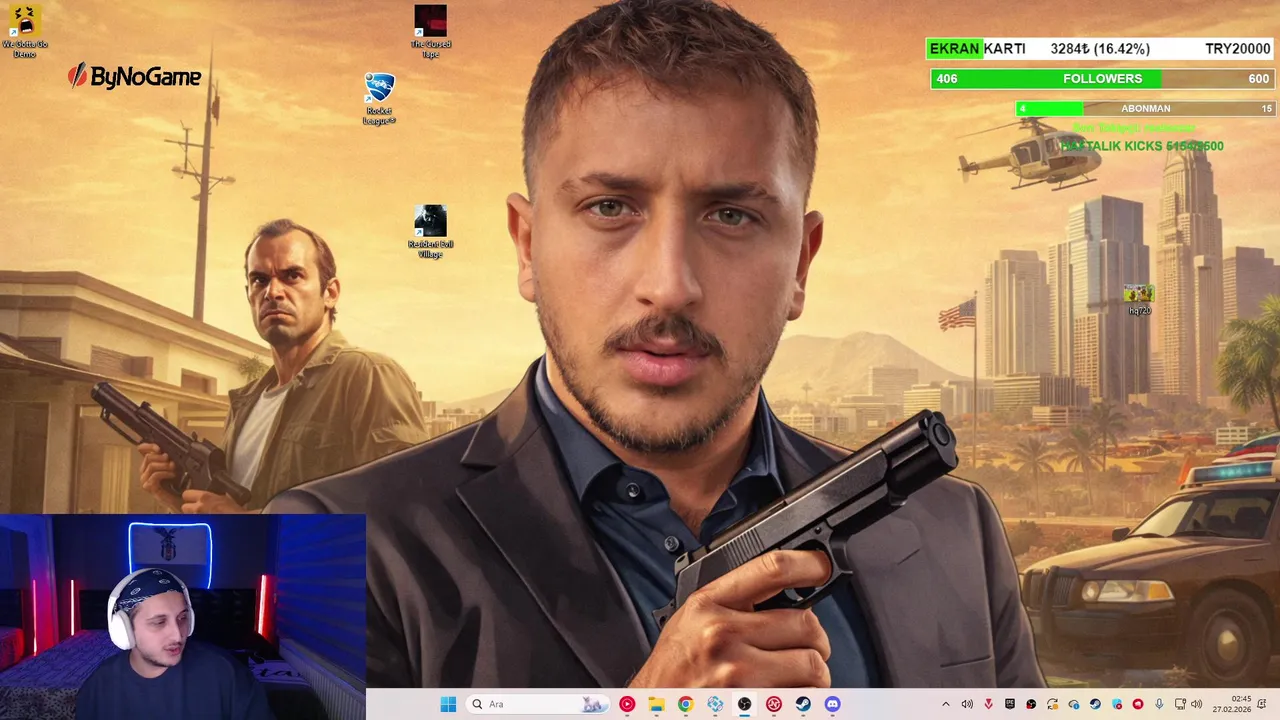The height and width of the screenshot is (720, 1280).
Task: Select the hq720 image file on desktop
Action: [x=1139, y=299]
